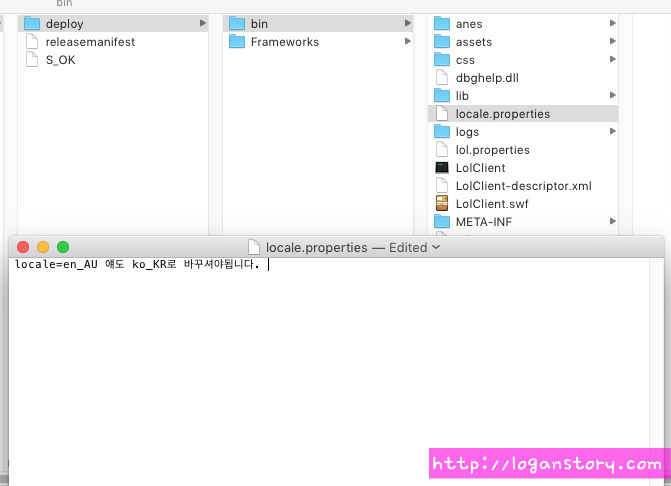Expand the logs folder arrow
Image resolution: width=671 pixels, height=486 pixels.
613,131
